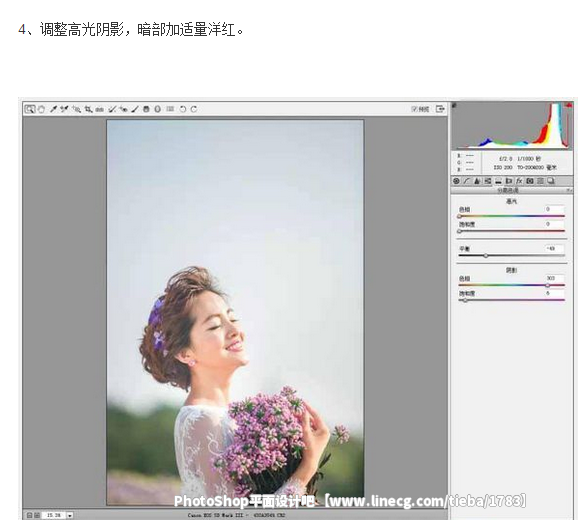Open the Effects (fx) panel tab
This screenshot has height=520, width=582.
point(519,181)
